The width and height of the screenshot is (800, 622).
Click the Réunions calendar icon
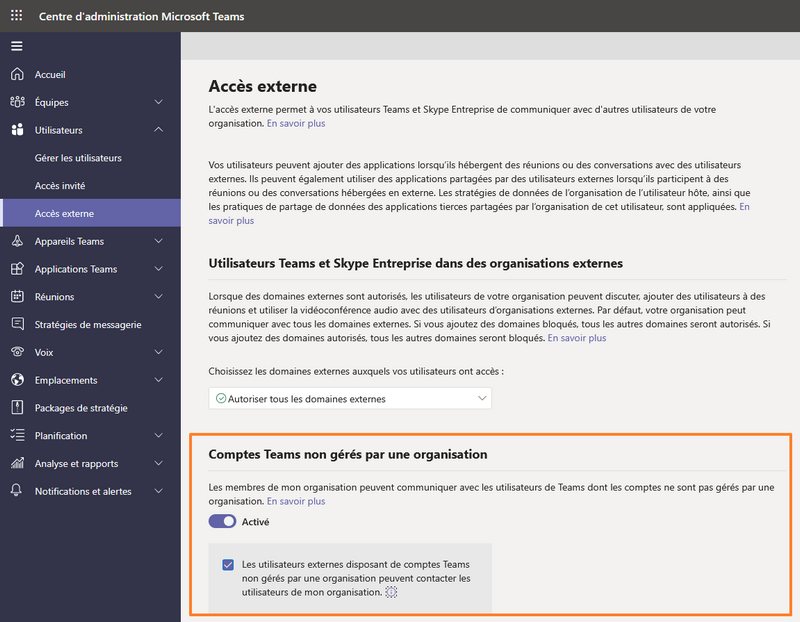[17, 297]
